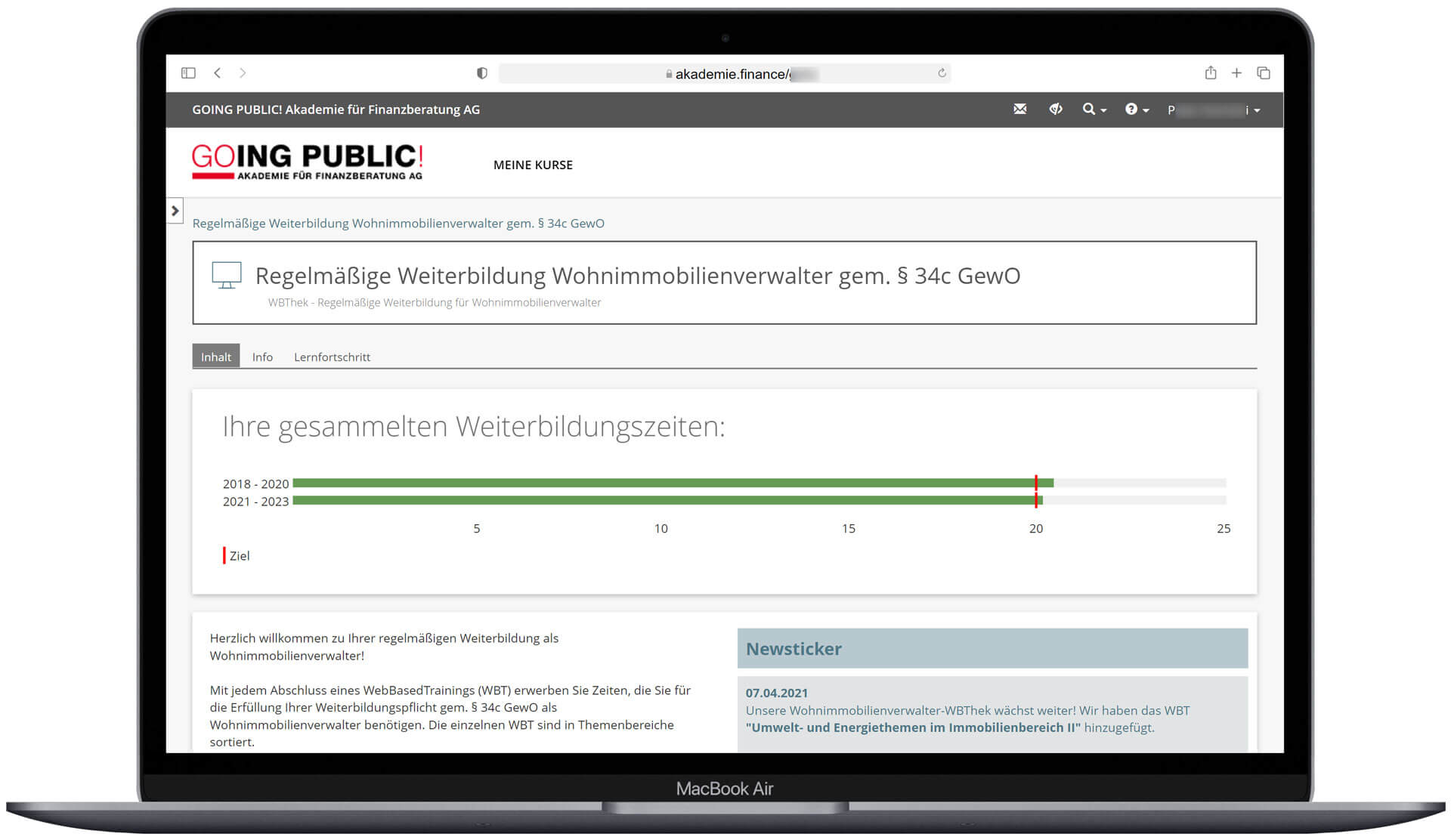The width and height of the screenshot is (1451, 840).
Task: Open the mail envelope icon
Action: click(1019, 110)
